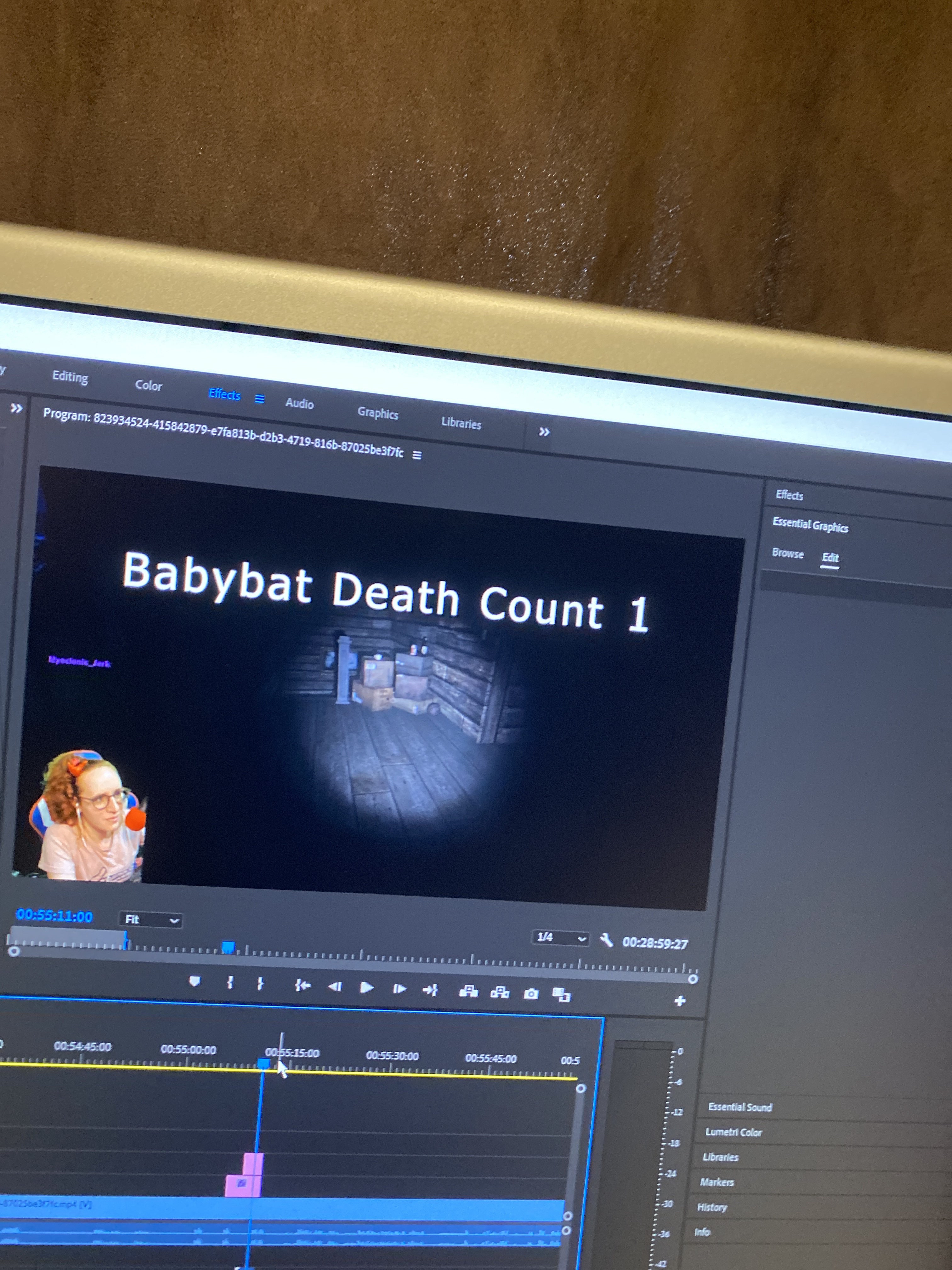Open the Browse tab in Essential Graphics
The image size is (952, 1270).
point(787,553)
